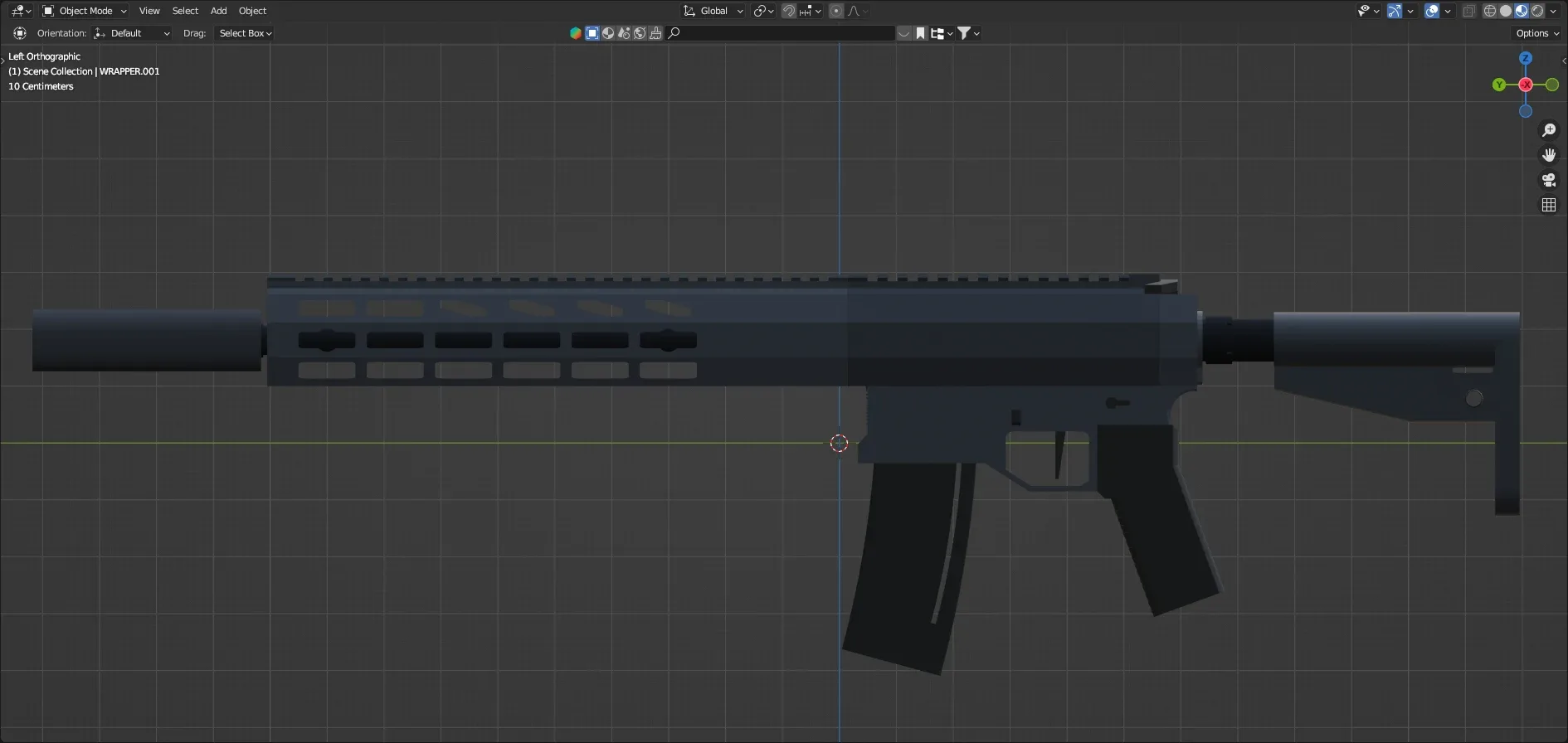The width and height of the screenshot is (1568, 743).
Task: Open the Orientation Default dropdown
Action: pos(132,33)
